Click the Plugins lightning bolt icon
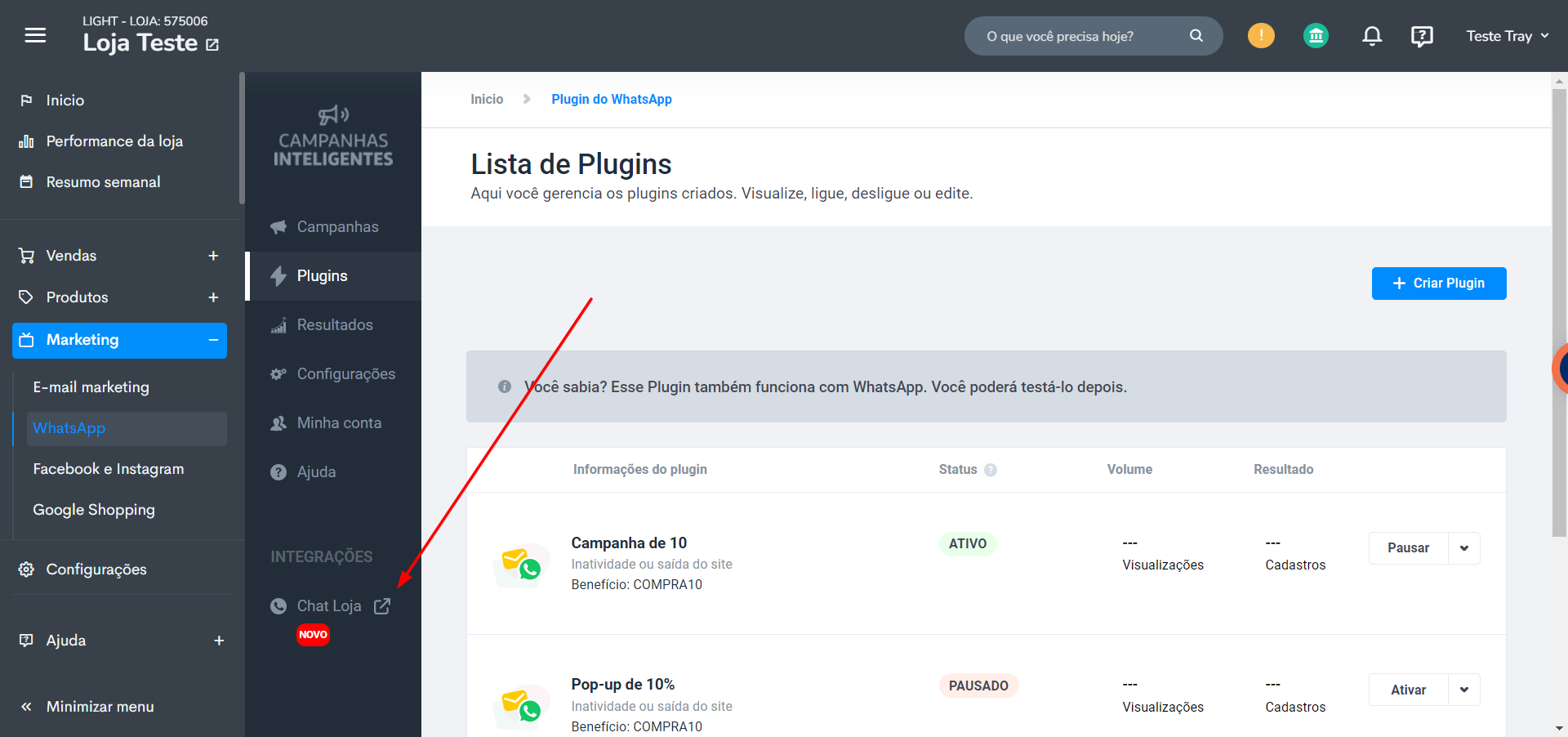The width and height of the screenshot is (1568, 737). (278, 276)
